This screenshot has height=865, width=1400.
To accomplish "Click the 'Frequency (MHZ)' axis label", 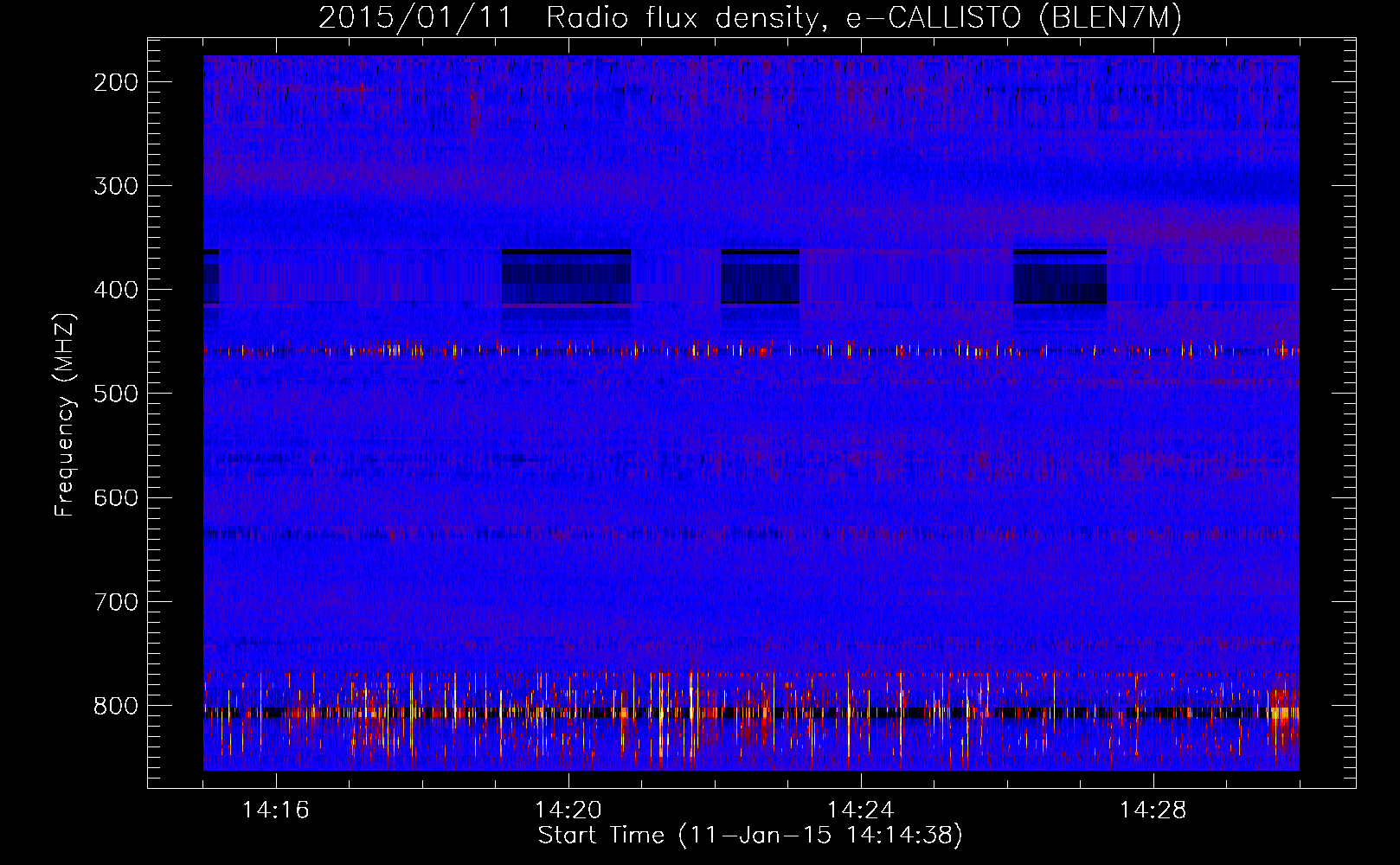I will (x=65, y=415).
